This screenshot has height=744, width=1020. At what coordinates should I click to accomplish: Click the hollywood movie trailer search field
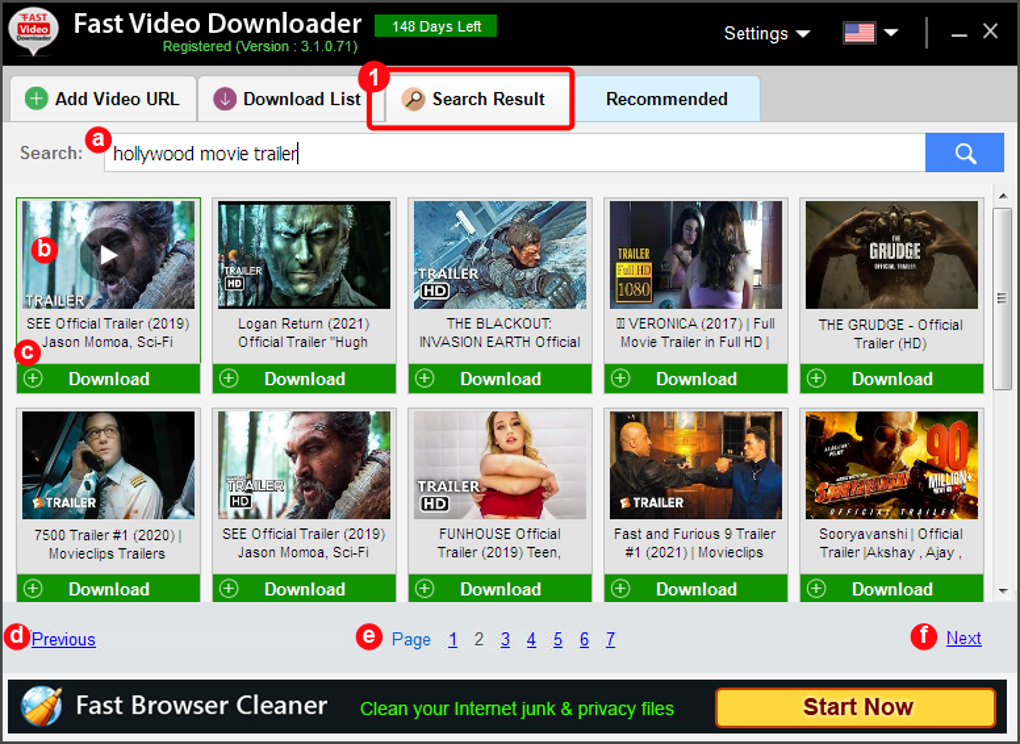[515, 154]
